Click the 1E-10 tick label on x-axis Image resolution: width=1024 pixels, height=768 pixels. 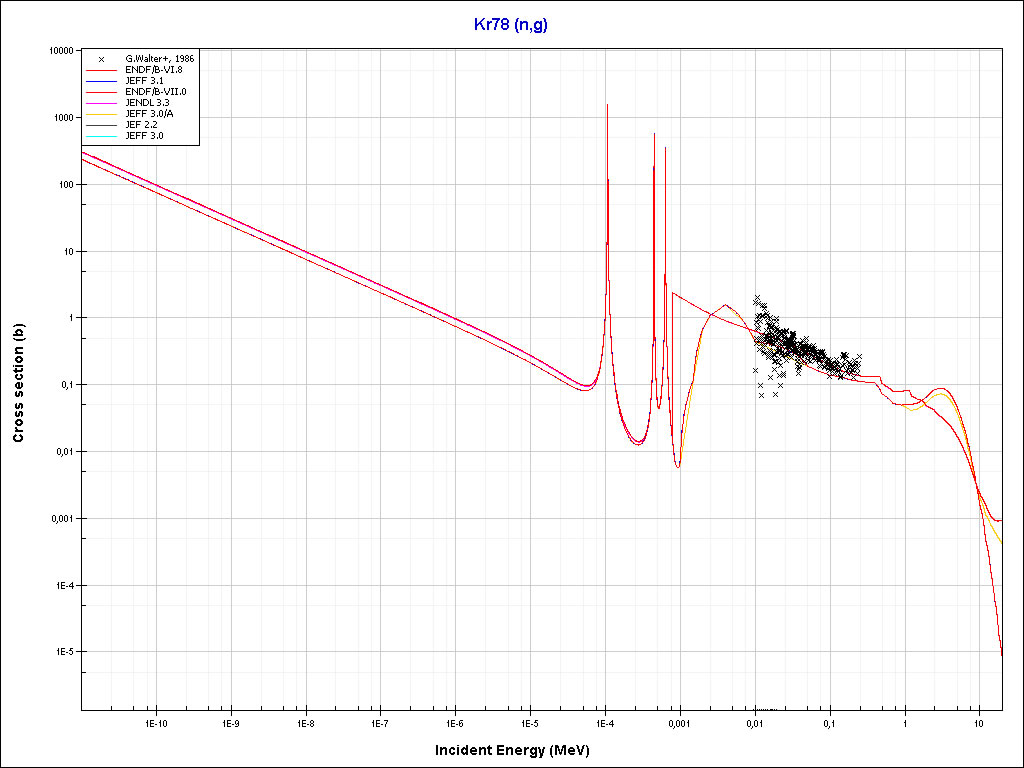click(x=156, y=722)
